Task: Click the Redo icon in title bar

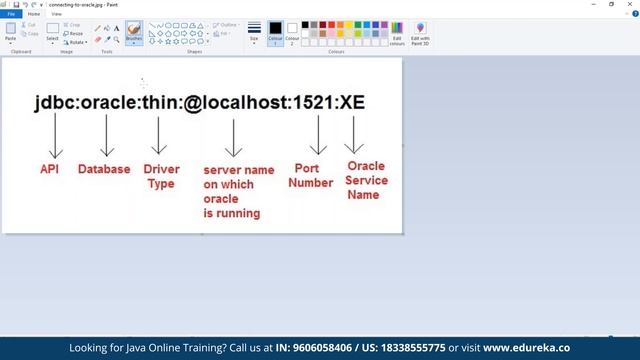Action: pos(33,4)
